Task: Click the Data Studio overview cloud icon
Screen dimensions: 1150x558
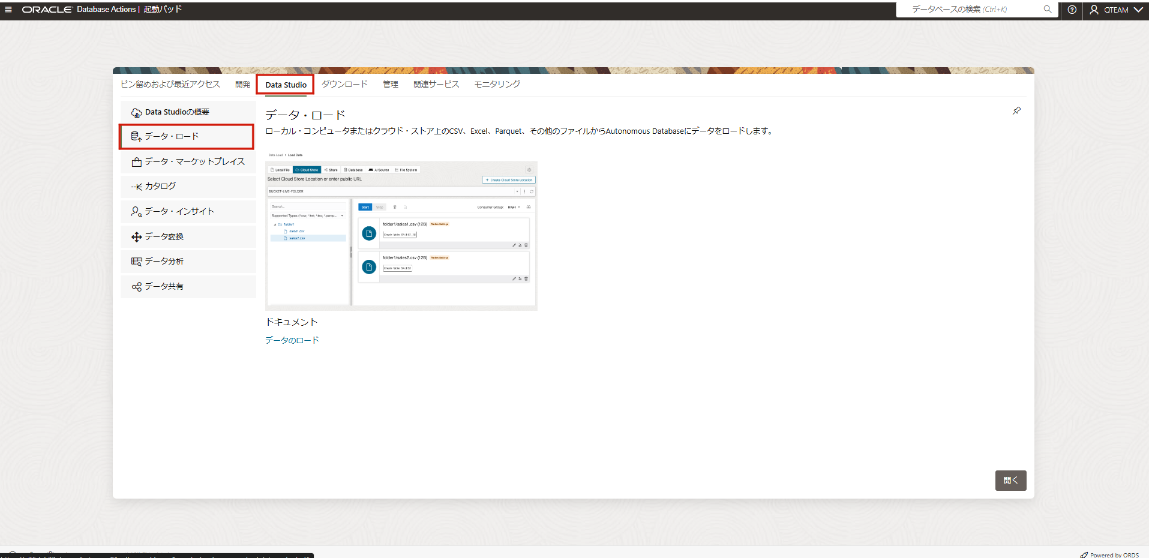Action: (x=136, y=112)
